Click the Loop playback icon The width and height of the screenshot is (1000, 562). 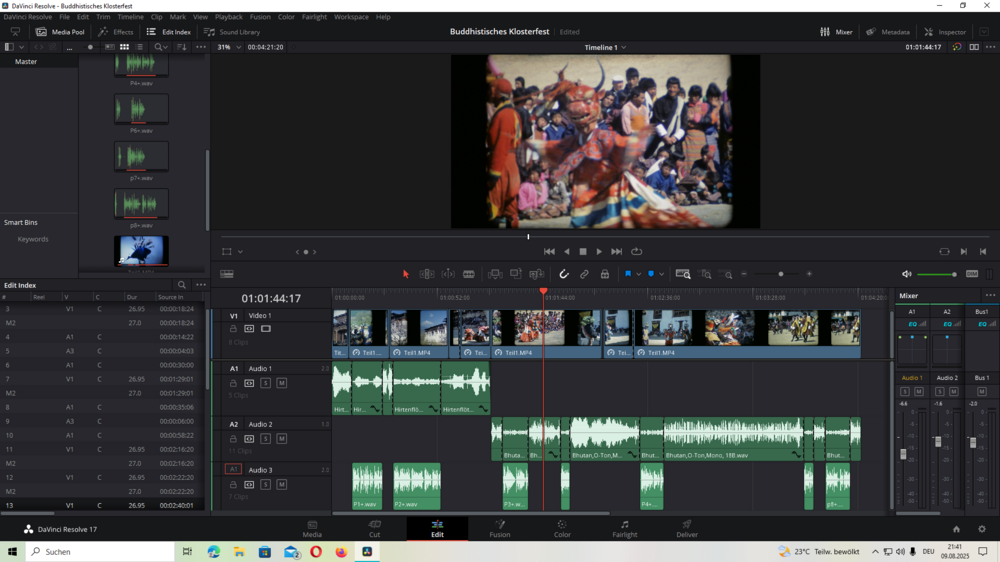(x=636, y=252)
